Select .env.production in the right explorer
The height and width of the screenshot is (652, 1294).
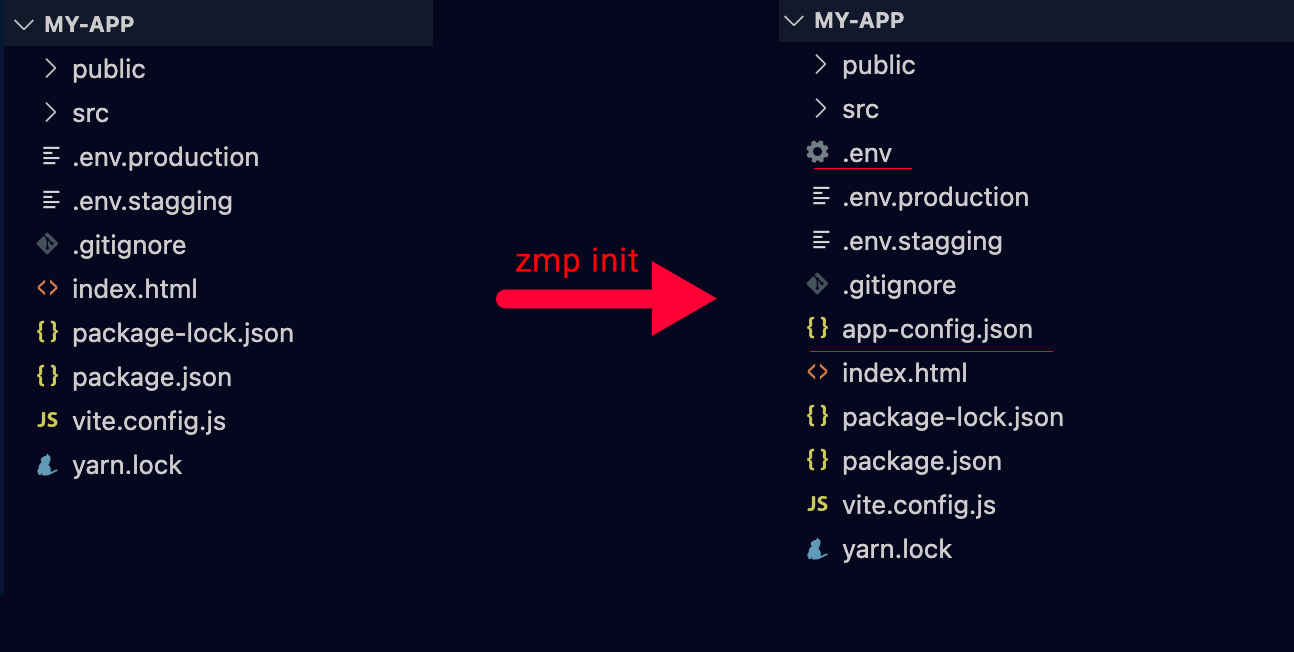(935, 197)
